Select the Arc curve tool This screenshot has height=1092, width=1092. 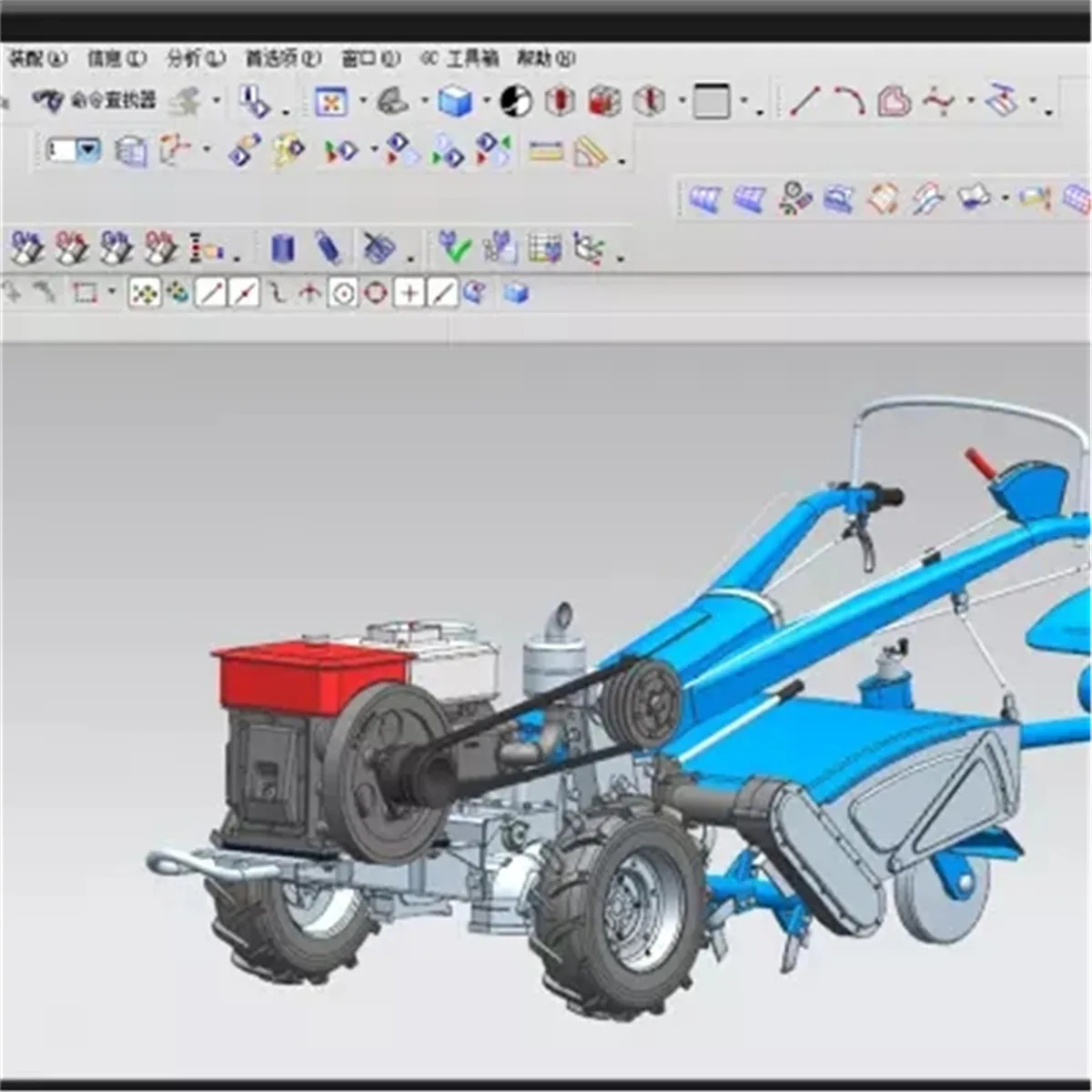click(849, 101)
